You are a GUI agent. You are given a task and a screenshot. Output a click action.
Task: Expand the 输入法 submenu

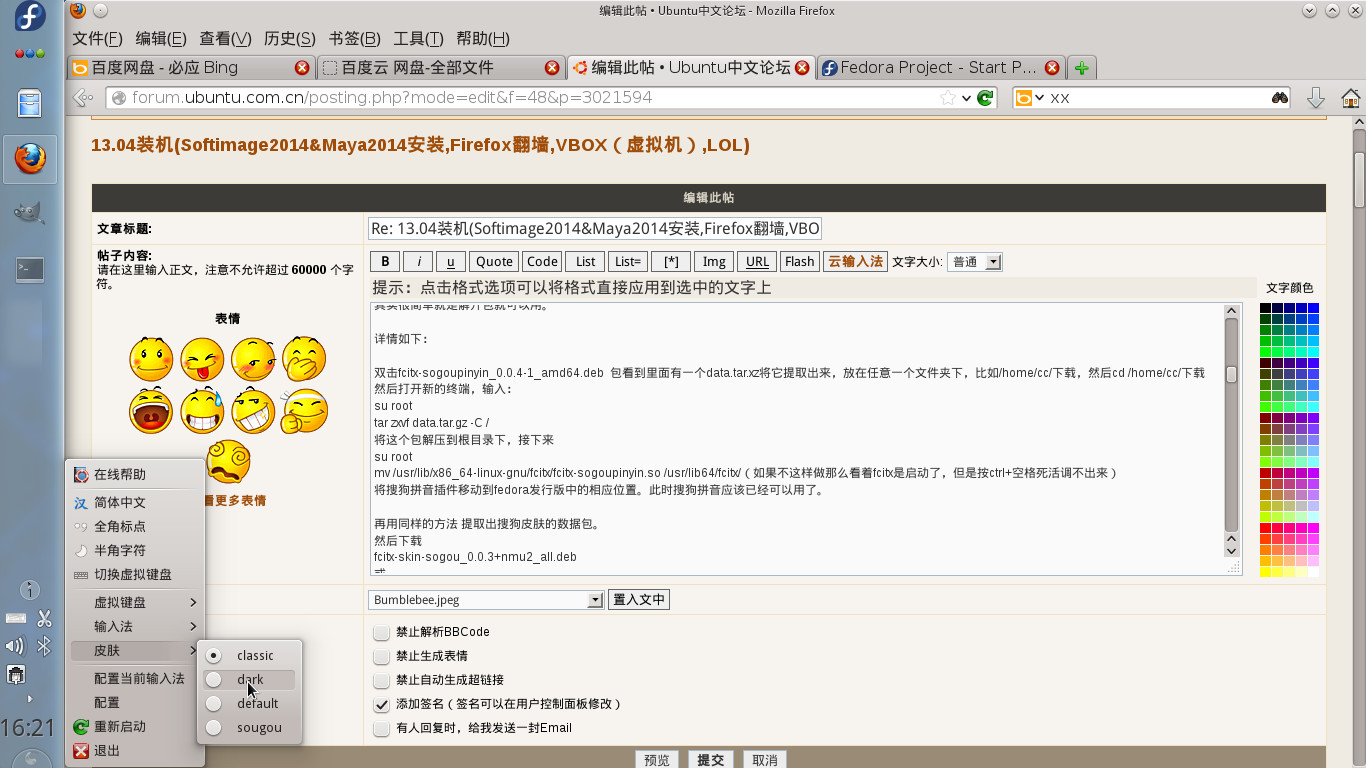[x=136, y=626]
